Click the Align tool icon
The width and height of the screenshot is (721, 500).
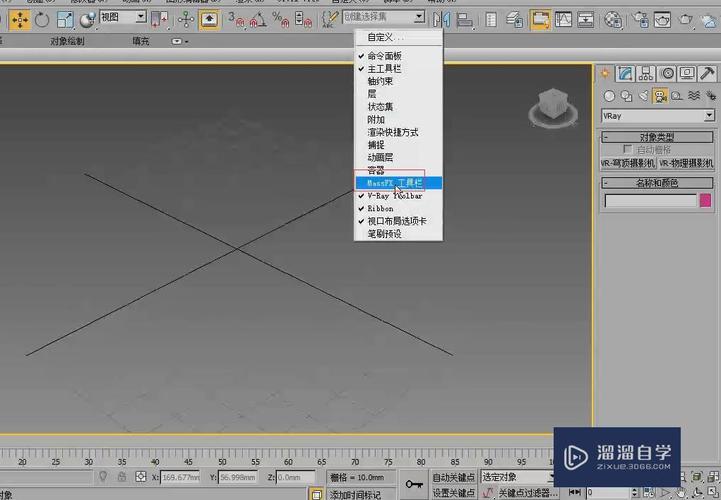(464, 20)
